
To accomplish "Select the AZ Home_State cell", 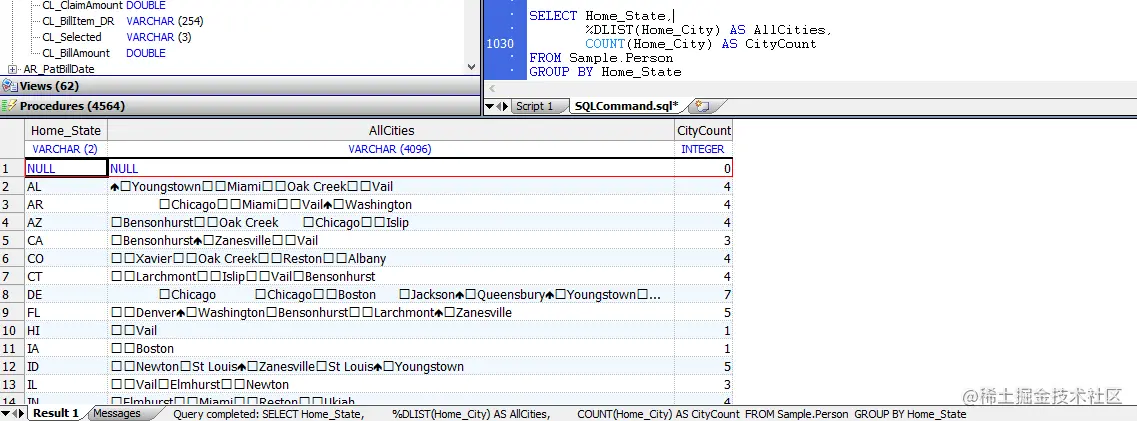I will (66, 222).
